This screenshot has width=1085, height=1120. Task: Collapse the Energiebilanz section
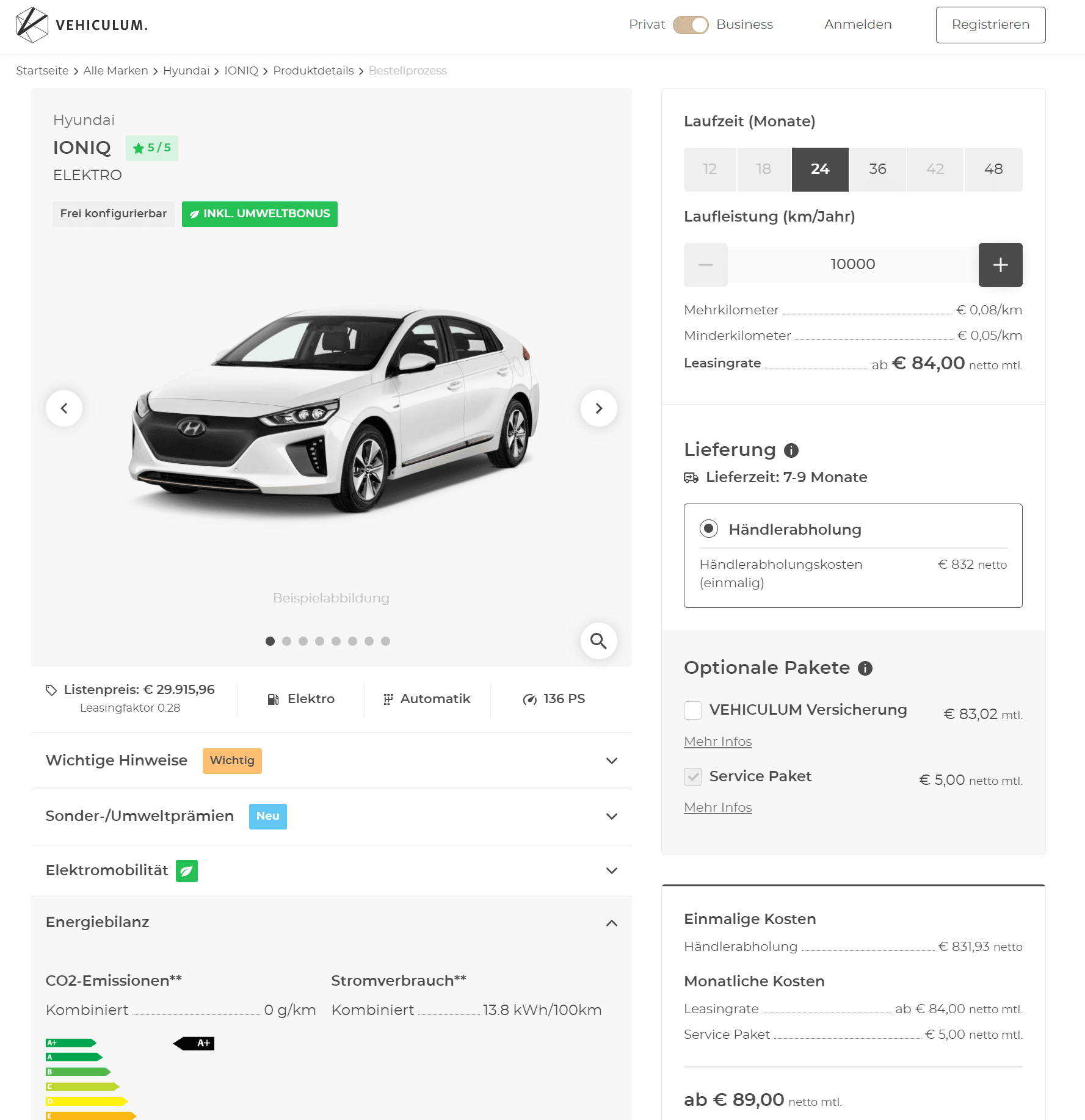coord(332,923)
